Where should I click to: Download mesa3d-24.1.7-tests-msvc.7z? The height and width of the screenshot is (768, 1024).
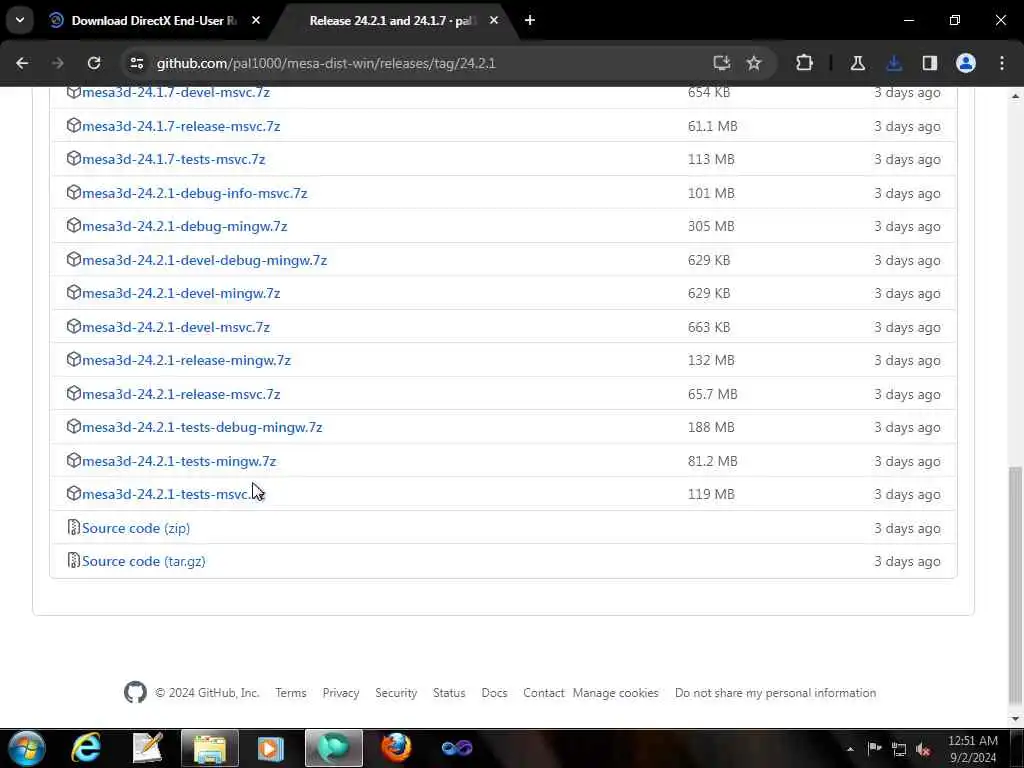tap(174, 159)
